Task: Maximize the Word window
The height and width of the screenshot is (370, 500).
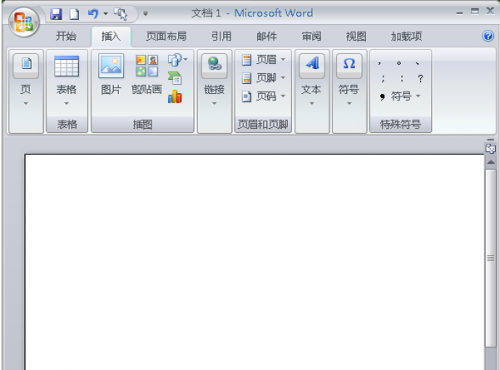Action: 475,11
